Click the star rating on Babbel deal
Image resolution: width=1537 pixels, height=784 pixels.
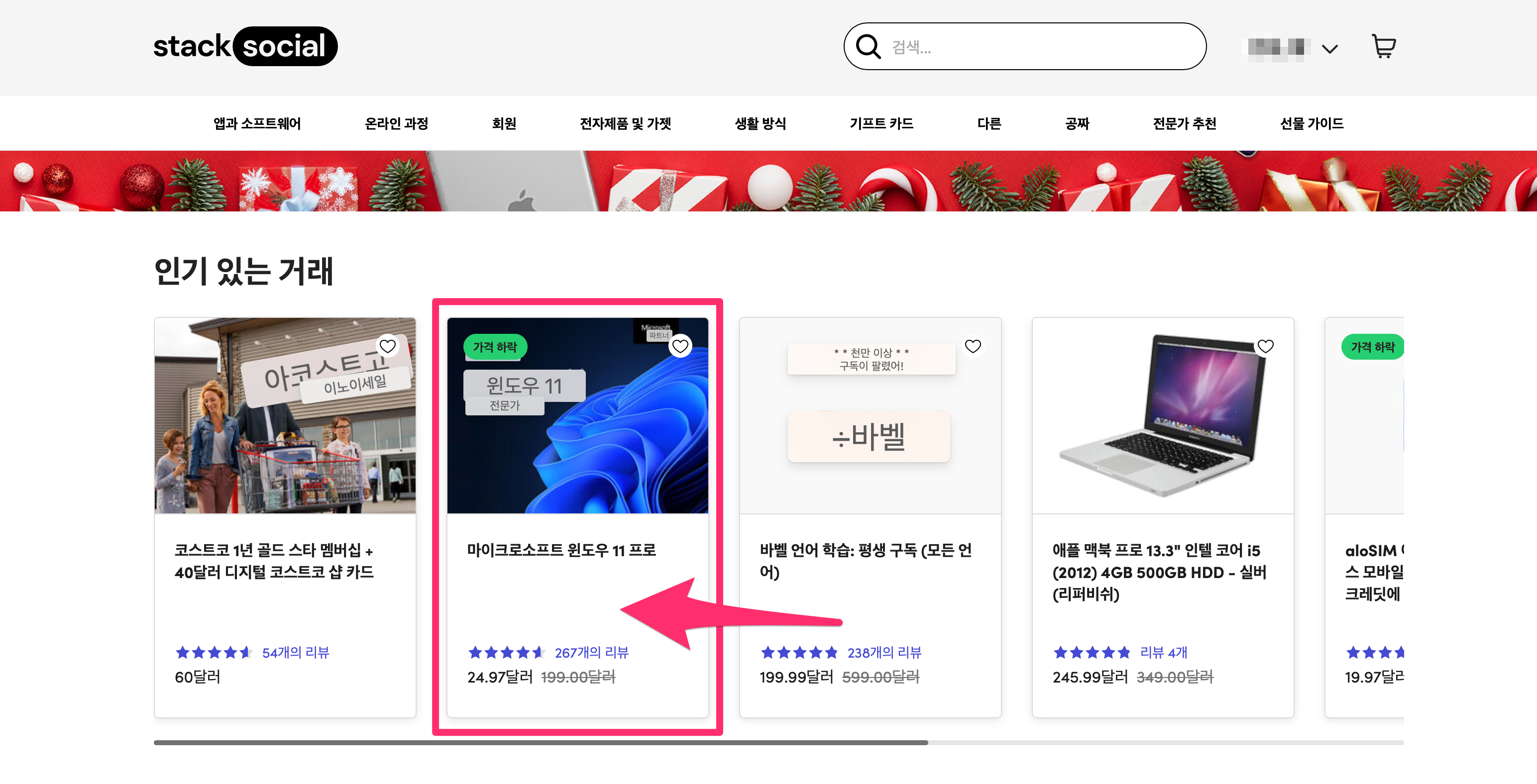coord(799,652)
